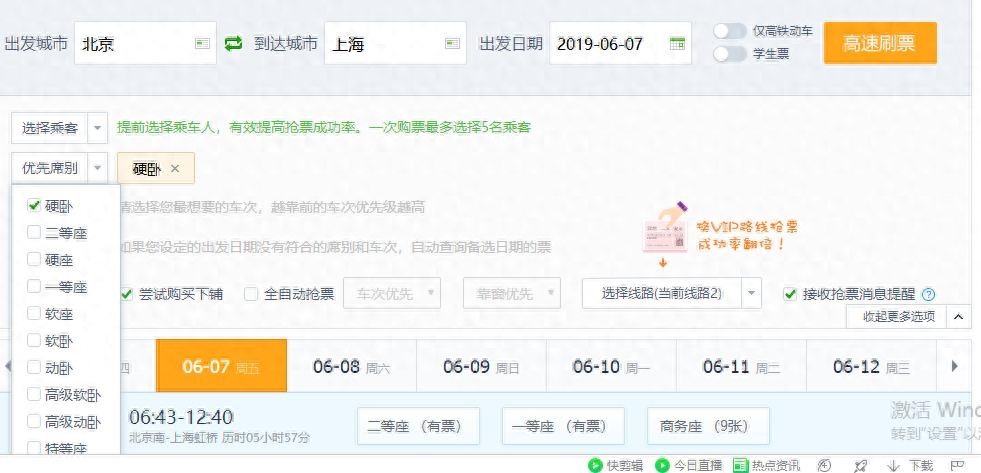Viewport: 981px width, 473px height.
Task: Click the 快剪辑 icon in status bar
Action: [x=595, y=465]
